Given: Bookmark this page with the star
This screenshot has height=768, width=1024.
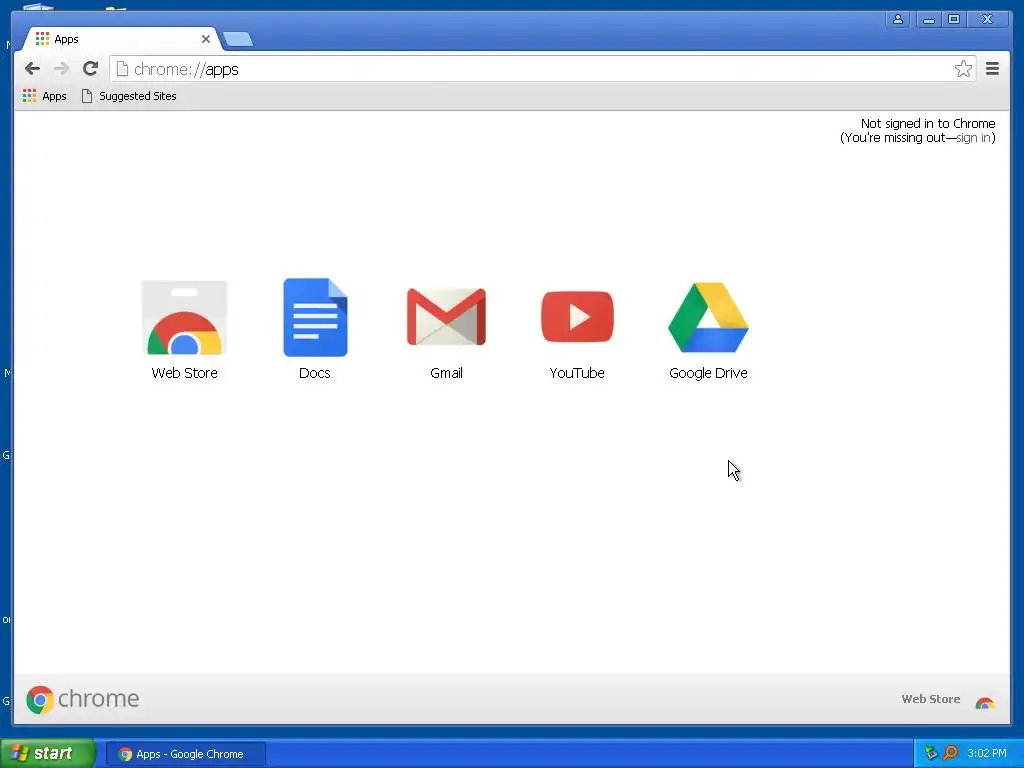Looking at the screenshot, I should pyautogui.click(x=963, y=69).
